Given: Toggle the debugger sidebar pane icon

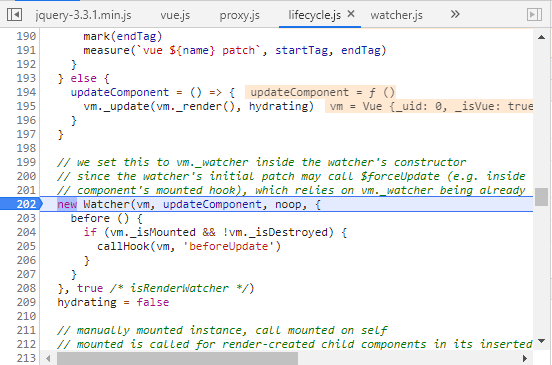Looking at the screenshot, I should coord(534,15).
